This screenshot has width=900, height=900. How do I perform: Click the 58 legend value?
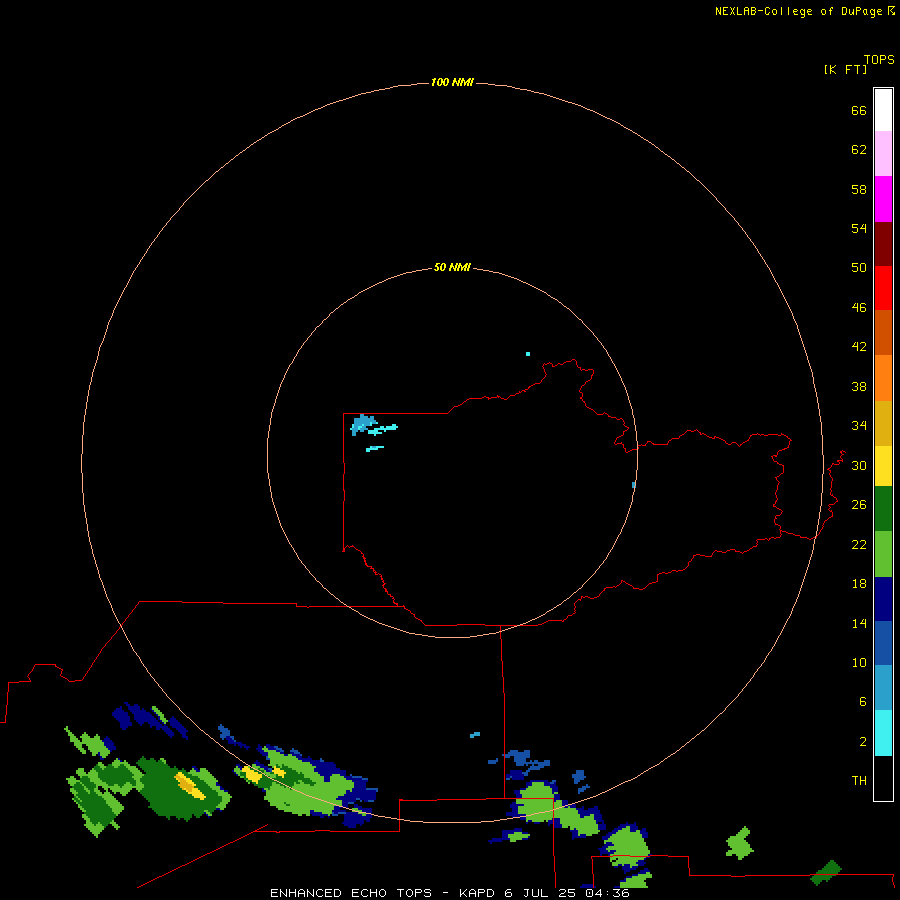coord(859,189)
